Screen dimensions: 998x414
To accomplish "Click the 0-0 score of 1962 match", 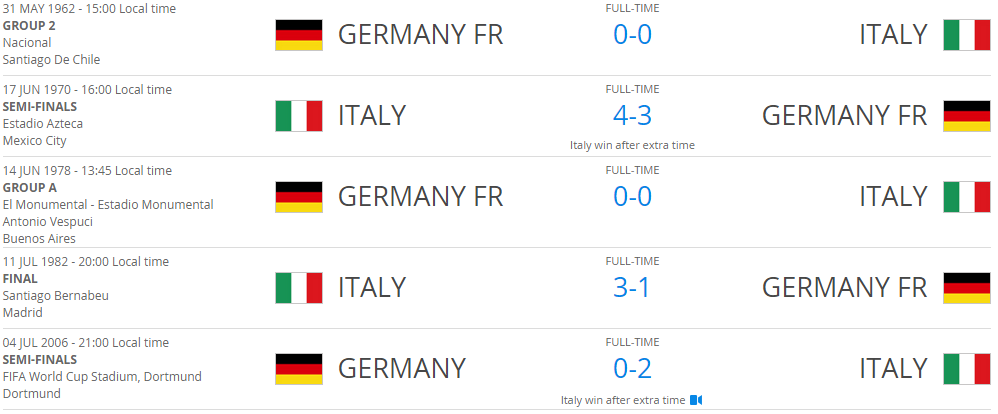I will pos(632,34).
